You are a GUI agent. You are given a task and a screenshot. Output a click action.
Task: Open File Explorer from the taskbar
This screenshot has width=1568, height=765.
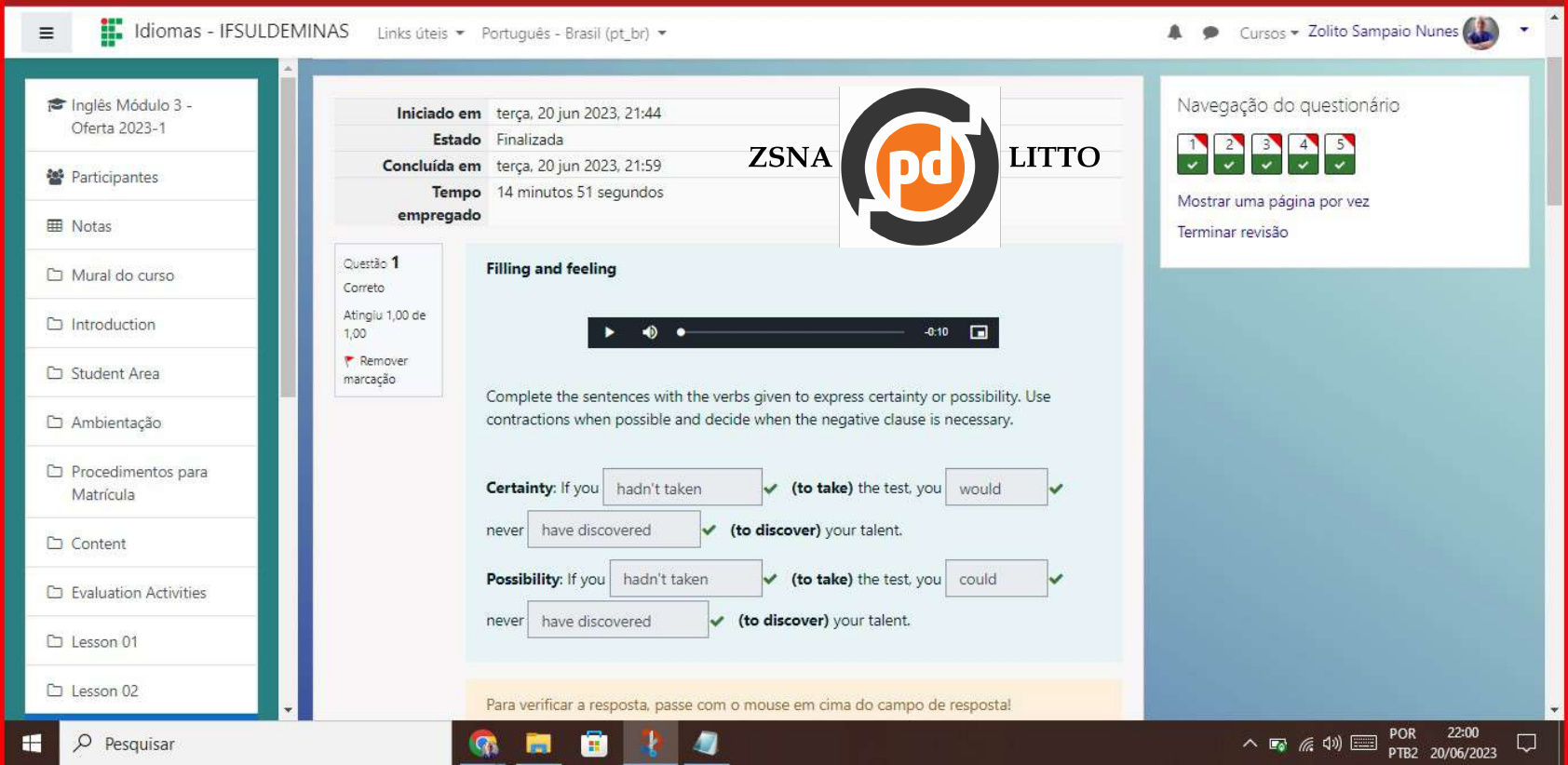coord(538,744)
